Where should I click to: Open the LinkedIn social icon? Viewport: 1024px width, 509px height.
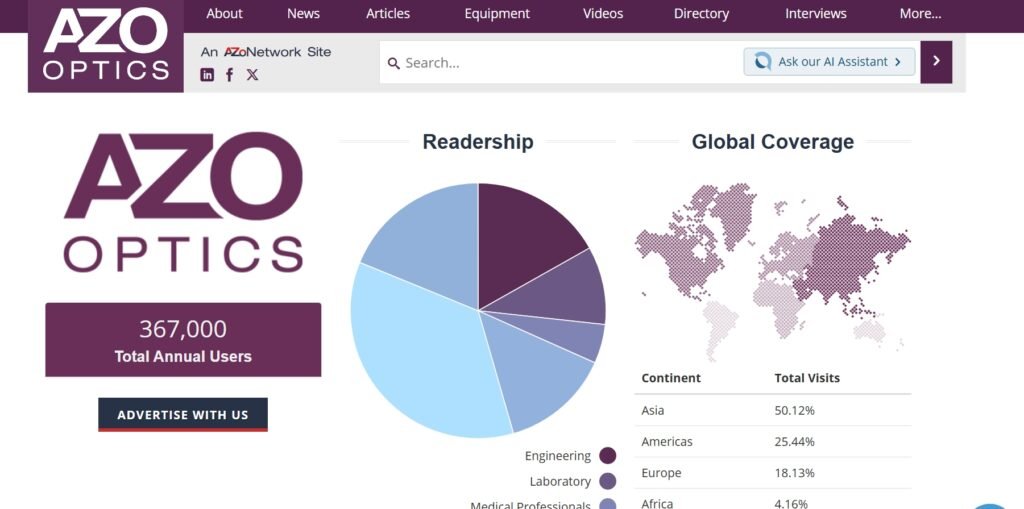207,74
